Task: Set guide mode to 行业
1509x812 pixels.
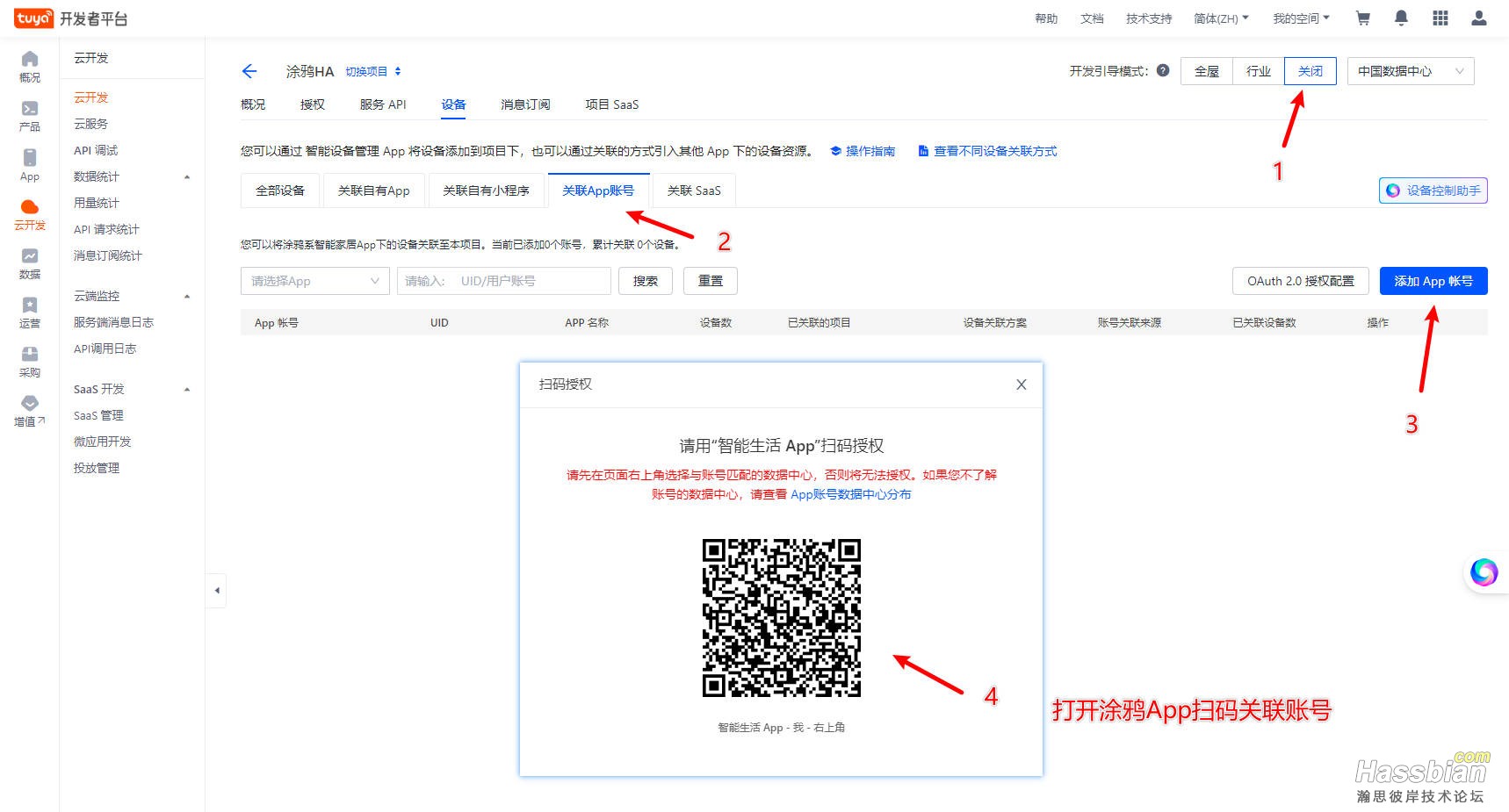Action: tap(1259, 71)
